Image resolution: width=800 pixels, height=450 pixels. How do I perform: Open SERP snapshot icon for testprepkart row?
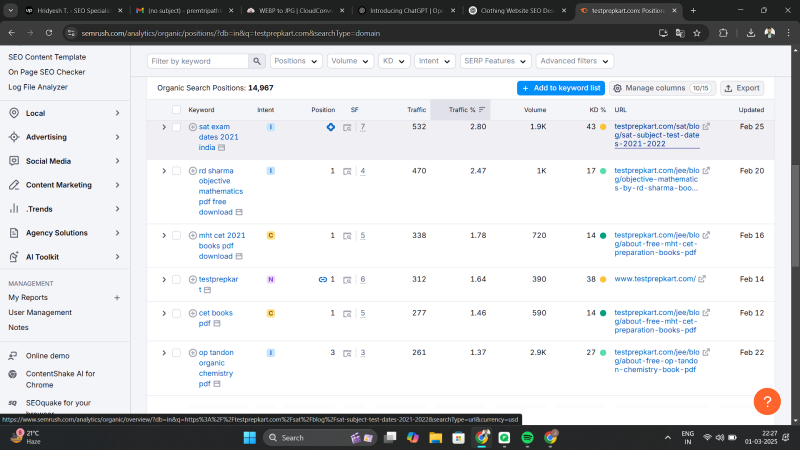[x=347, y=279]
